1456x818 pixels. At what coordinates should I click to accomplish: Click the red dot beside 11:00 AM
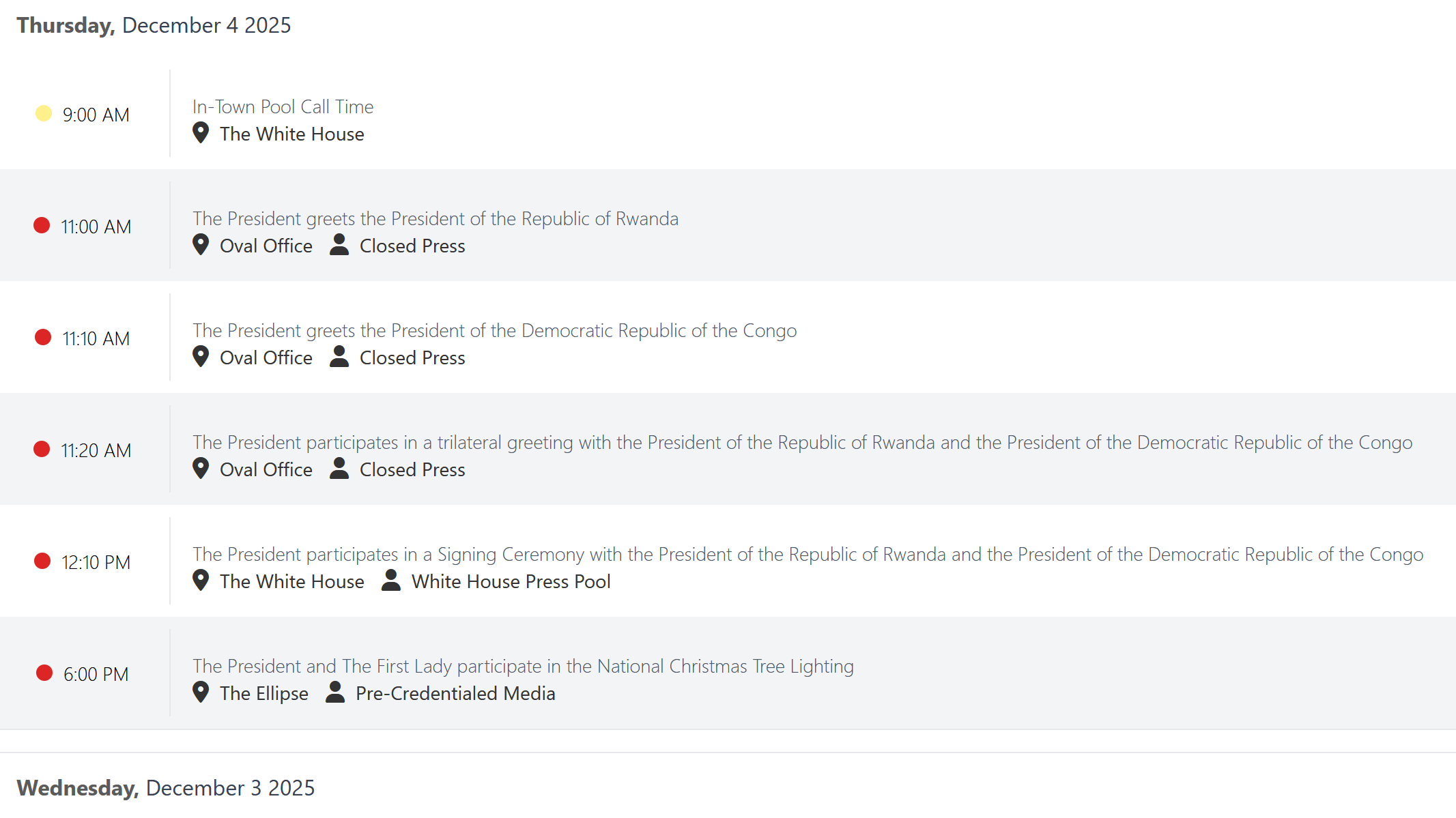click(42, 225)
